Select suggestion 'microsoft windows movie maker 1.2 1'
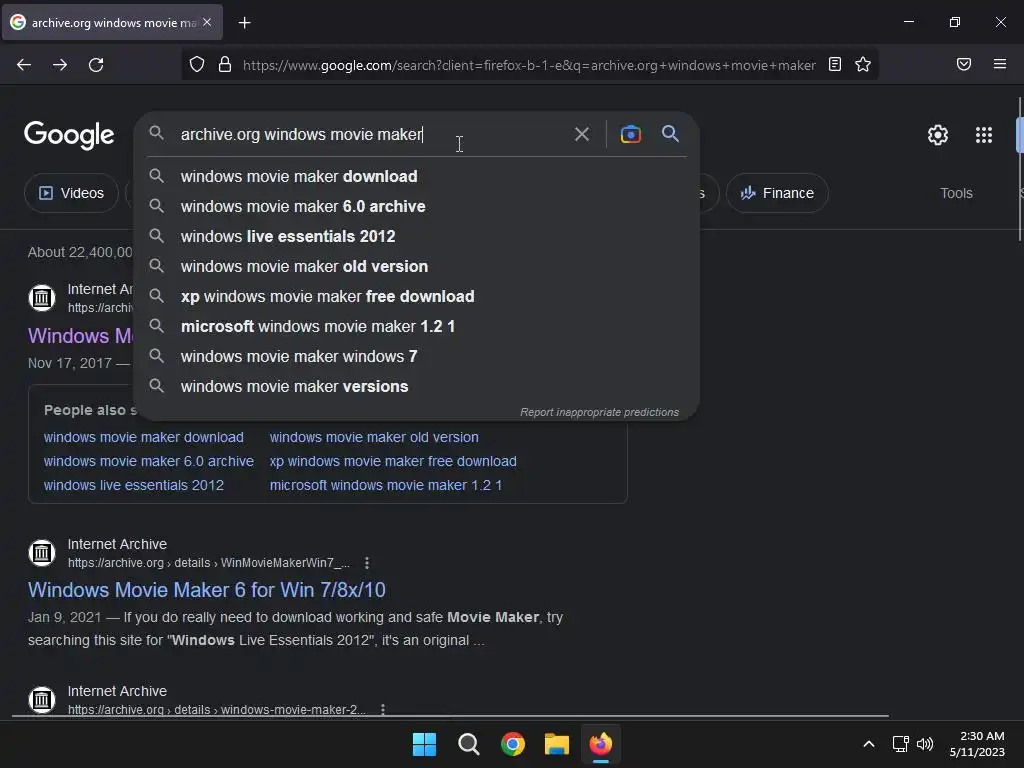 pyautogui.click(x=417, y=327)
